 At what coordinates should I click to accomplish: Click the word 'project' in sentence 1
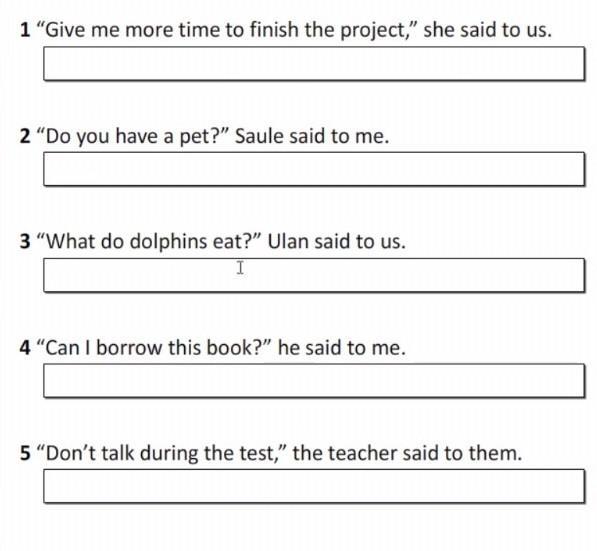373,31
